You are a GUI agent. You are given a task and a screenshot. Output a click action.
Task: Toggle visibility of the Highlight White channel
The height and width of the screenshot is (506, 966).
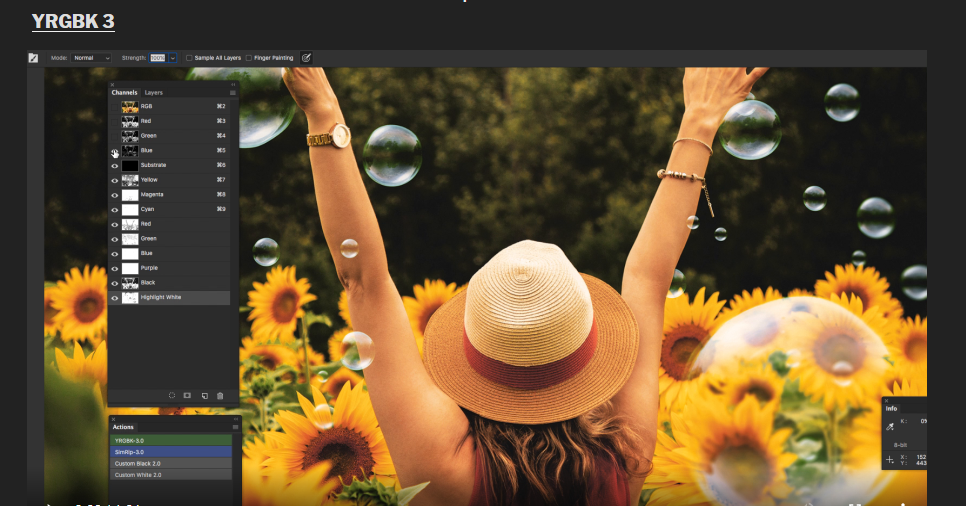(115, 298)
